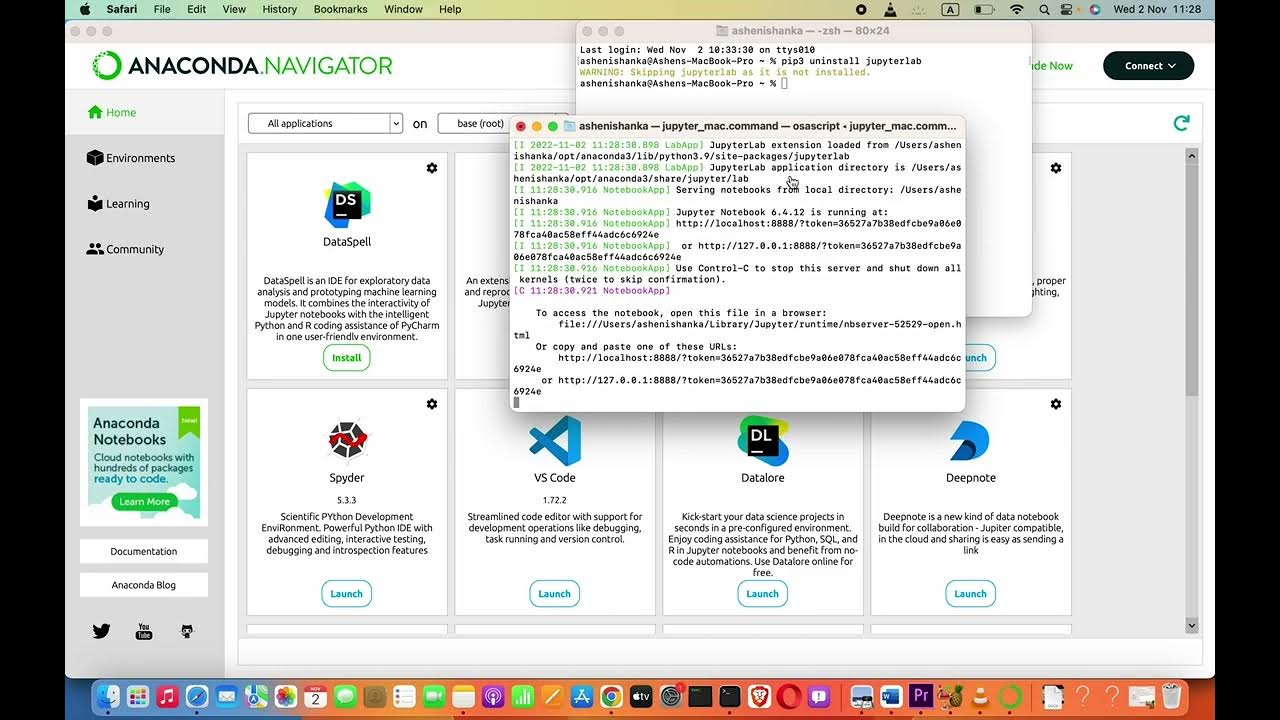Open the Documentation link
This screenshot has width=1280, height=720.
pyautogui.click(x=144, y=551)
